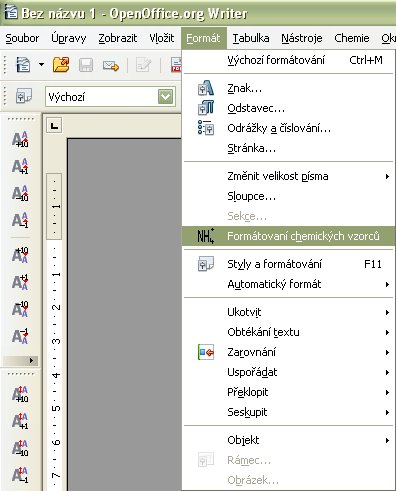The width and height of the screenshot is (396, 491).
Task: Open the Chemie menu
Action: point(352,38)
